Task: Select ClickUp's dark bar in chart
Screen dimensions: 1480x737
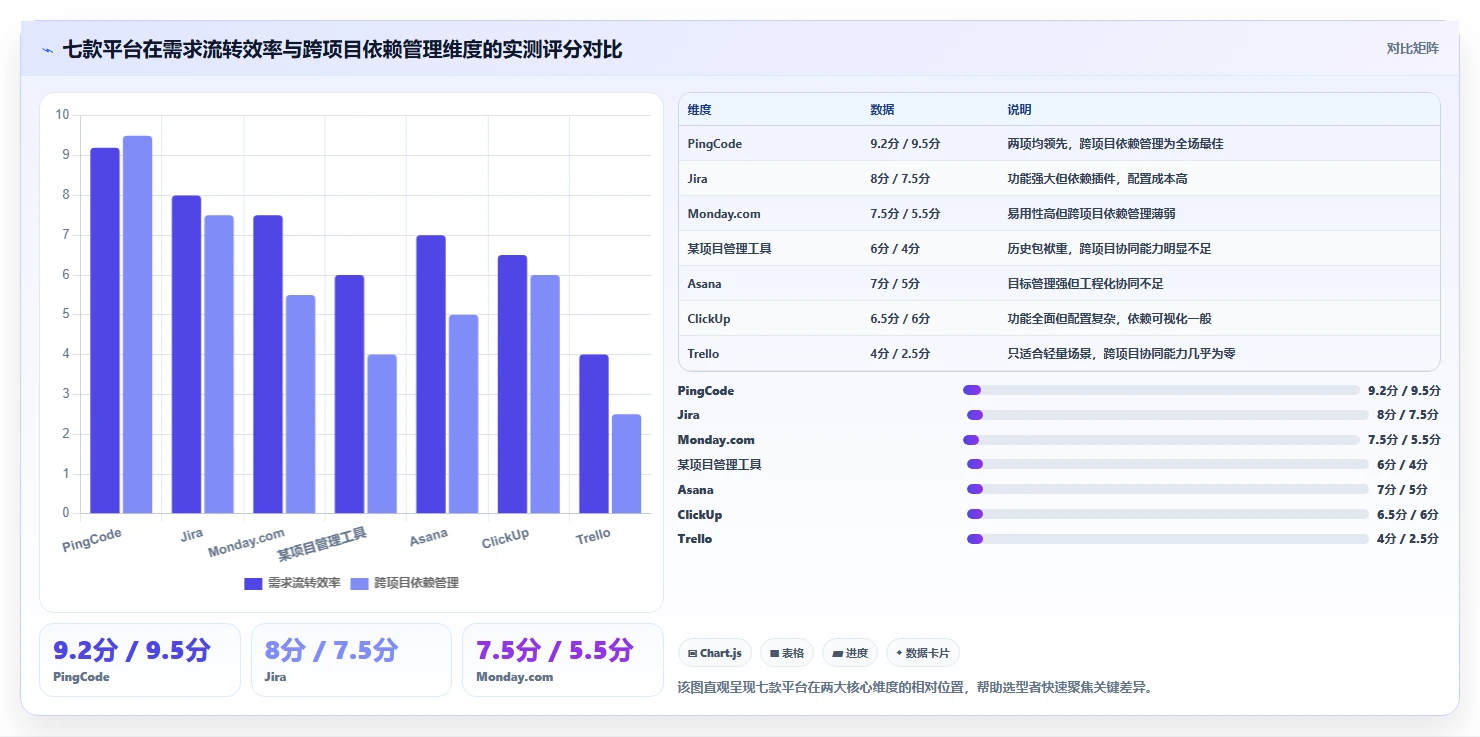Action: pos(512,385)
